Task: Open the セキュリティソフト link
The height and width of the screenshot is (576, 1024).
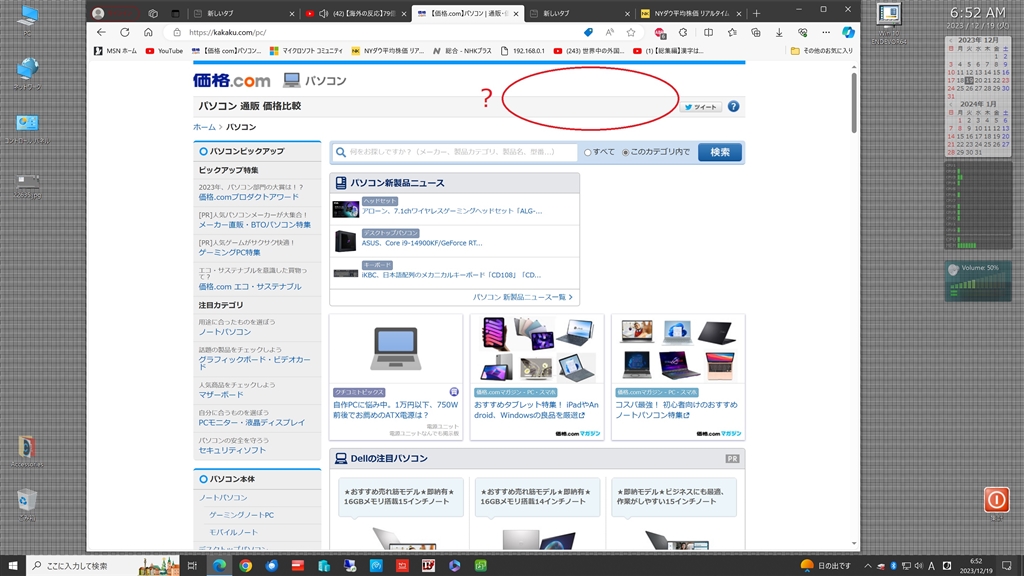Action: (232, 450)
